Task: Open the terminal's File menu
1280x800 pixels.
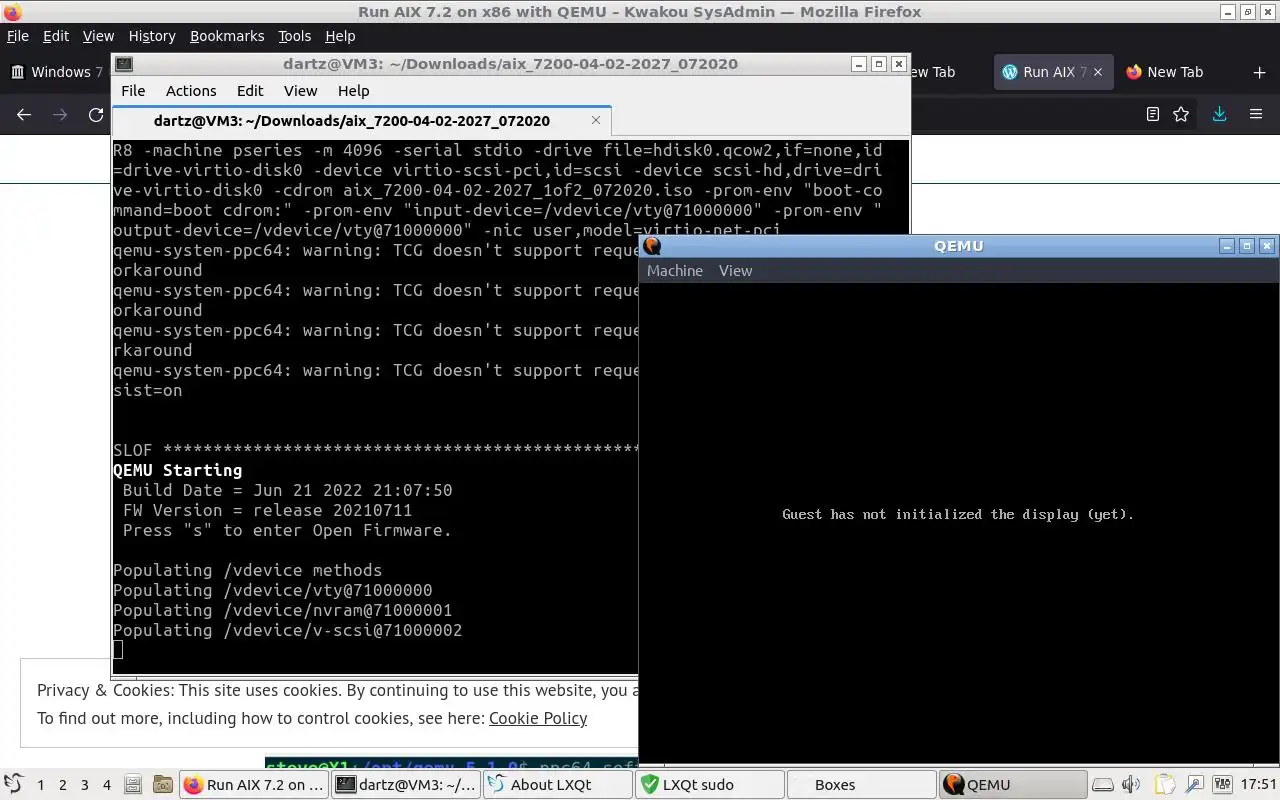Action: tap(133, 90)
